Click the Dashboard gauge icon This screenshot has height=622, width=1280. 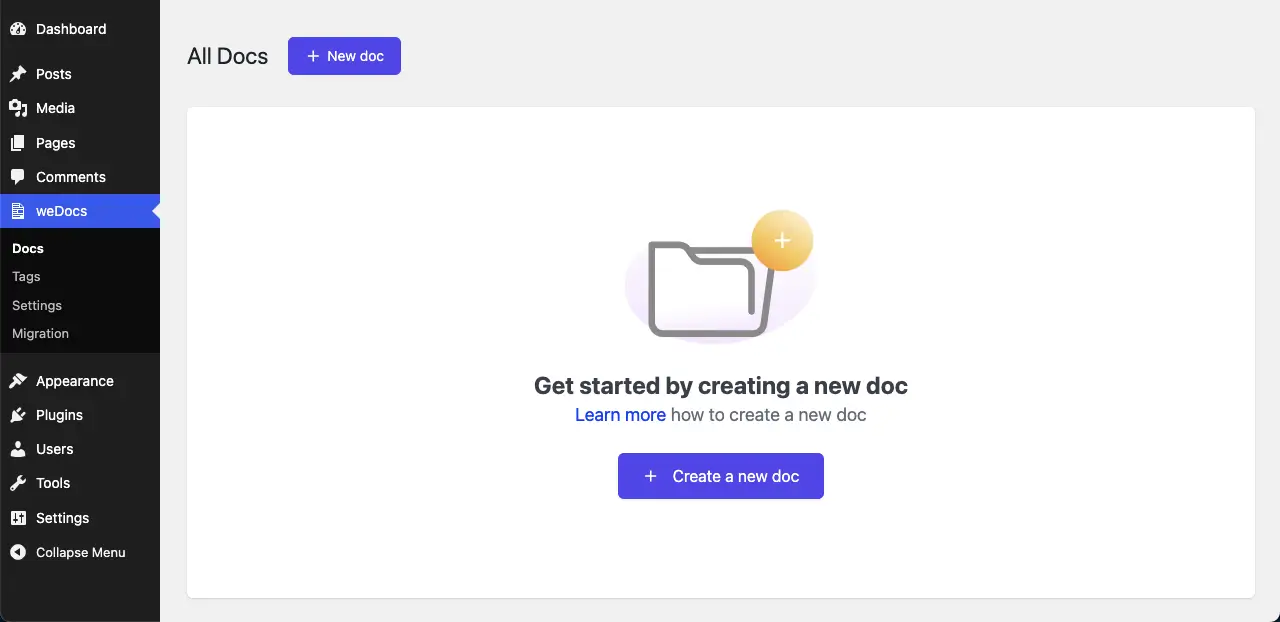18,29
